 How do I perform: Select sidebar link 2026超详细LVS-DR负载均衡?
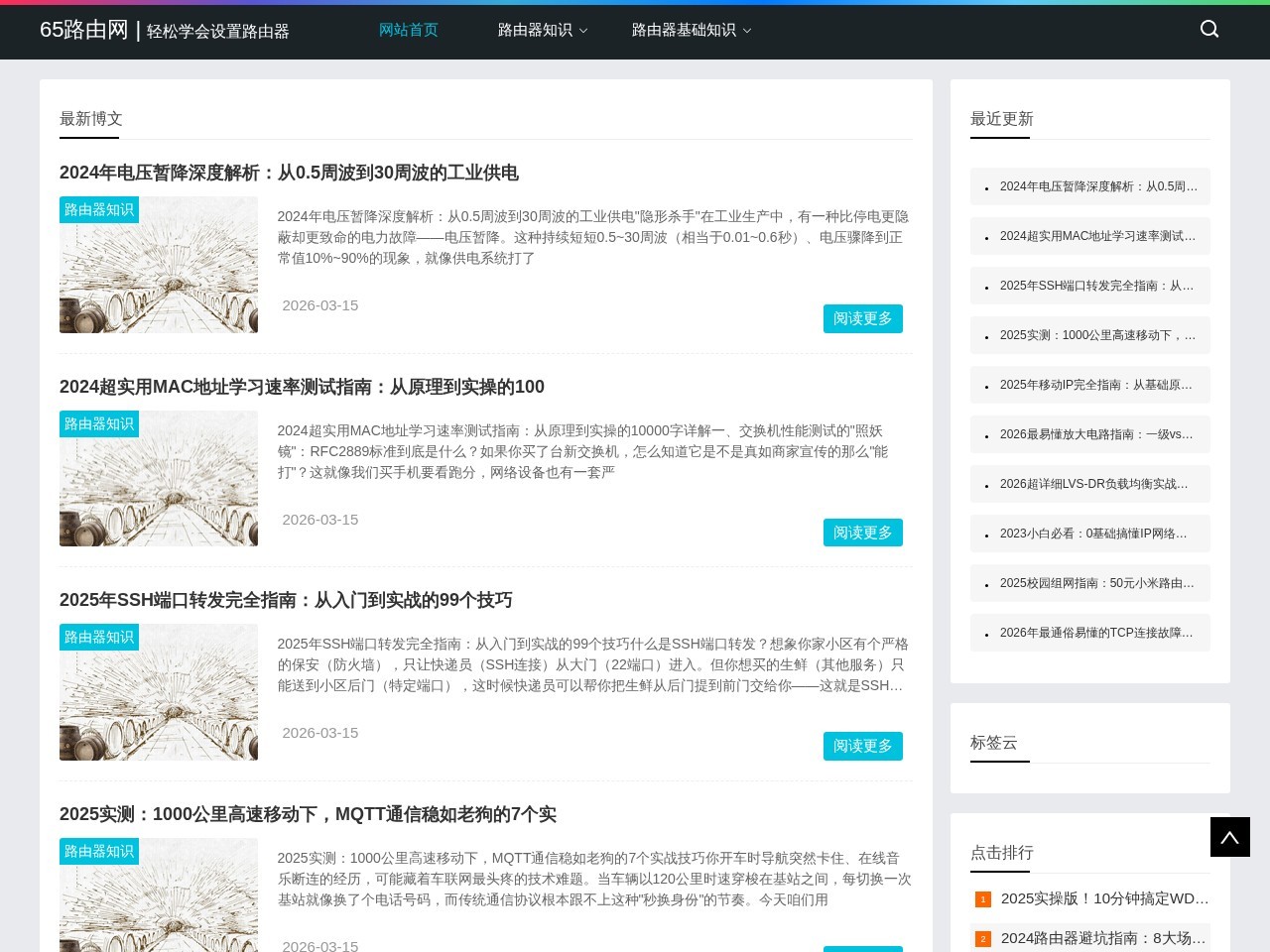click(x=1093, y=484)
